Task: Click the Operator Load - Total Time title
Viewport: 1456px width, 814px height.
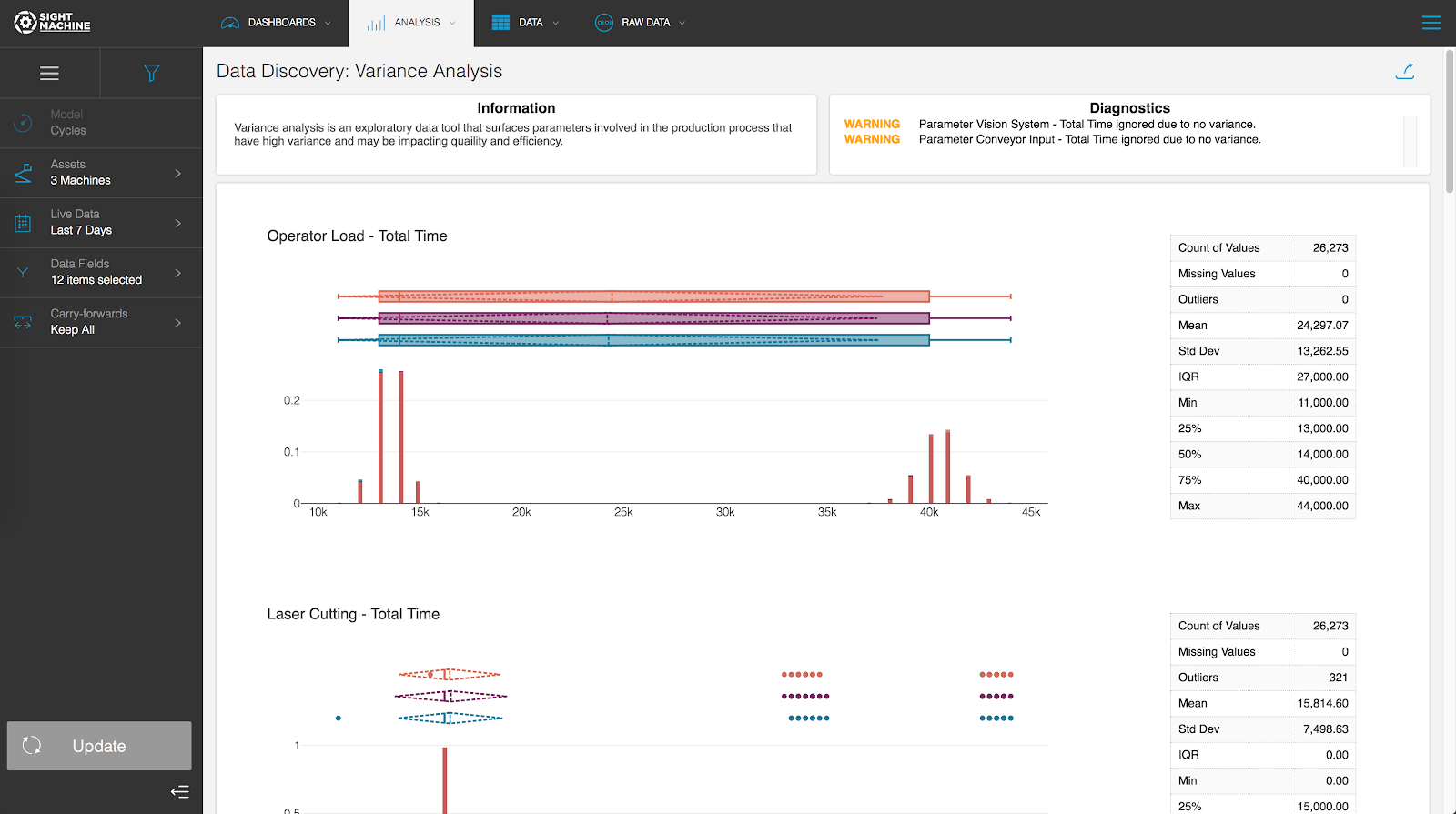Action: click(x=358, y=236)
